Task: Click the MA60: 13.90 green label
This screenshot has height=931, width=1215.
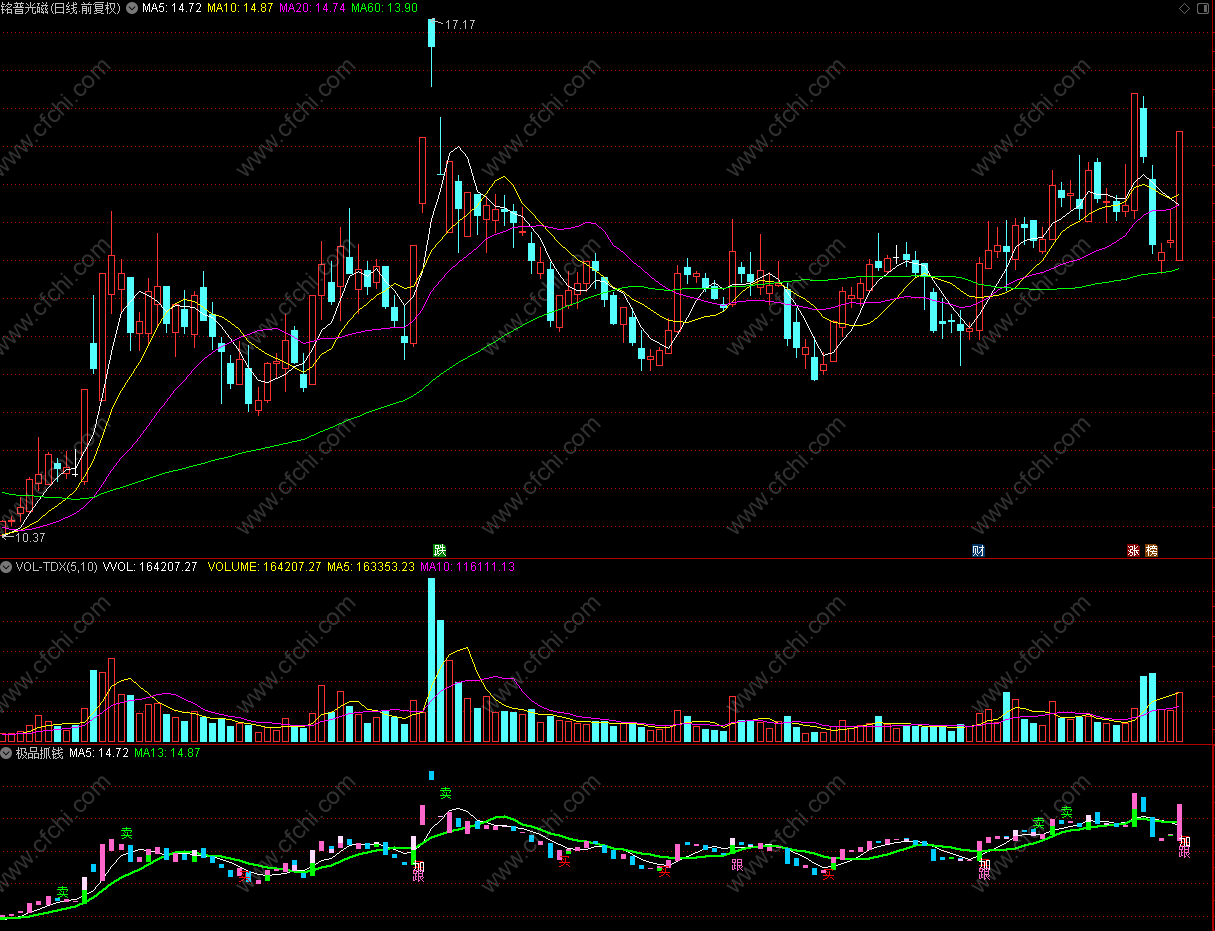Action: point(384,8)
